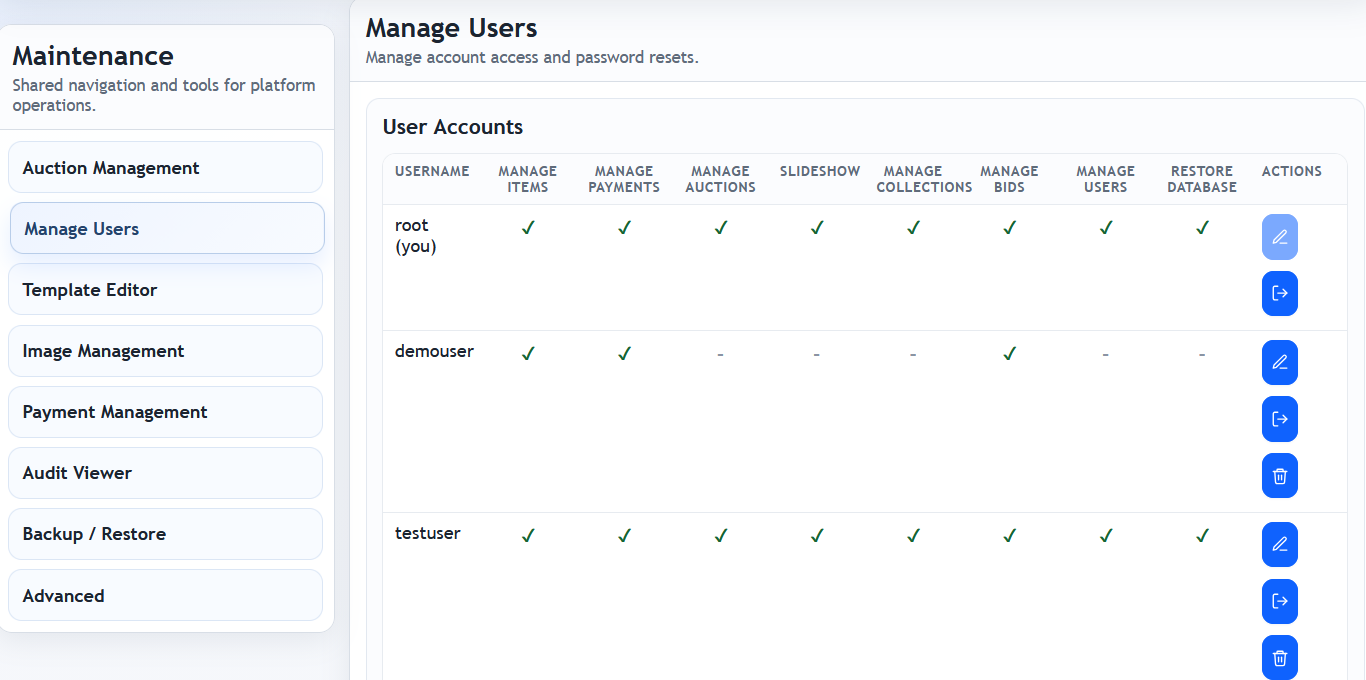Screen dimensions: 1366x680
Task: Open the Template Editor section
Action: coord(165,289)
